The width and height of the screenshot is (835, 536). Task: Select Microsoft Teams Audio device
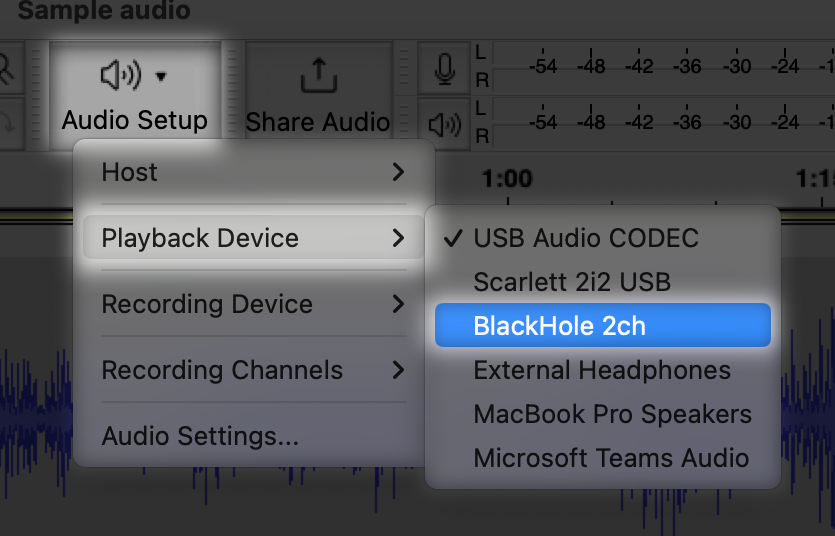611,458
